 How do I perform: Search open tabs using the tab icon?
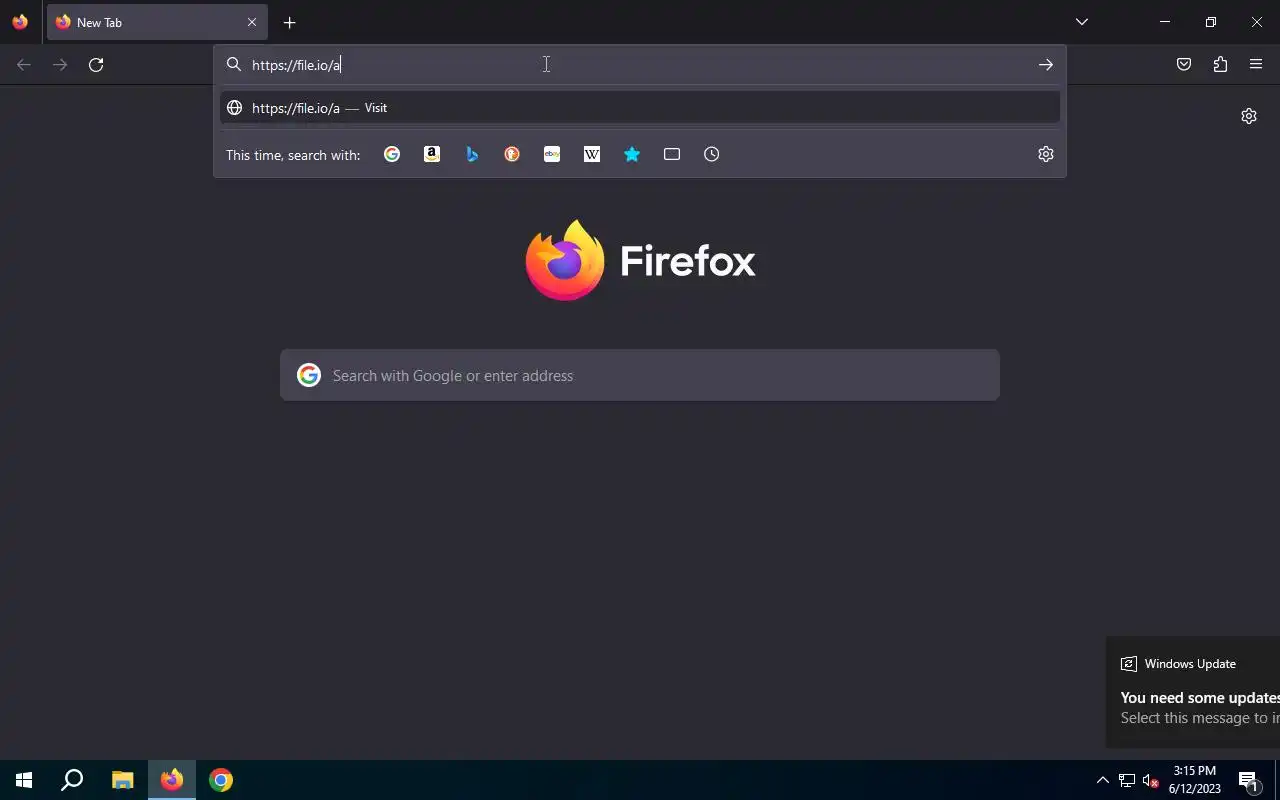click(672, 154)
